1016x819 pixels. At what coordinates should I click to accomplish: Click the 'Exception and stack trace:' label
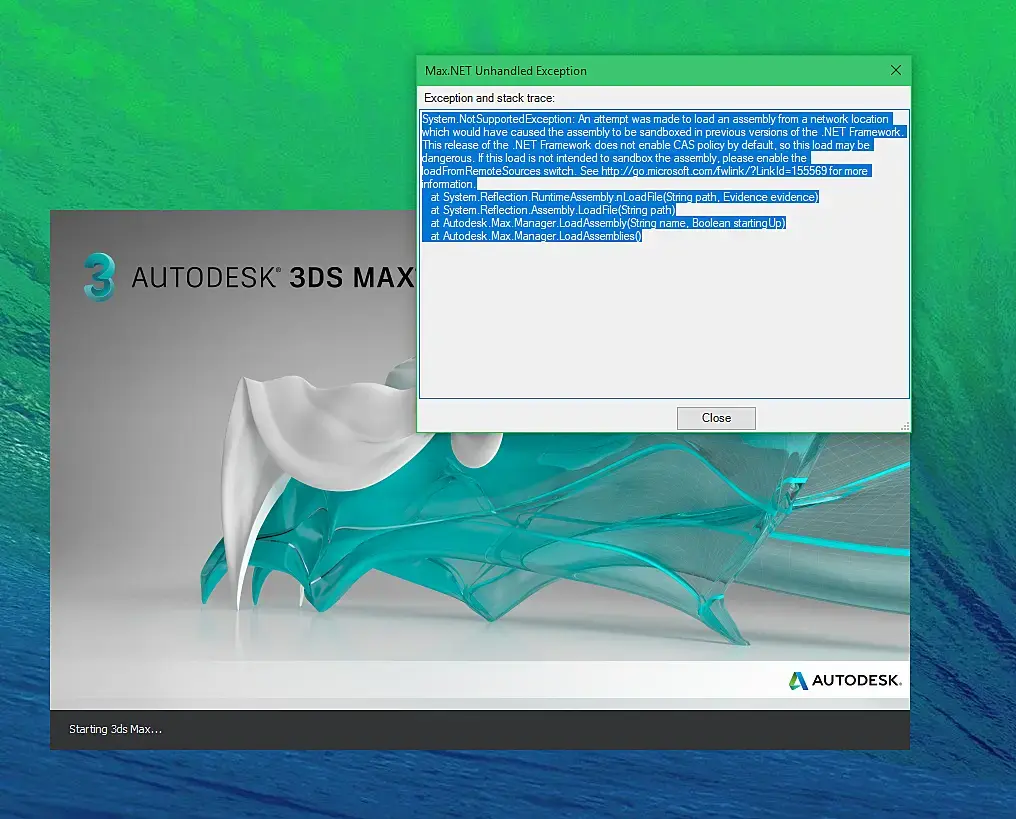489,98
